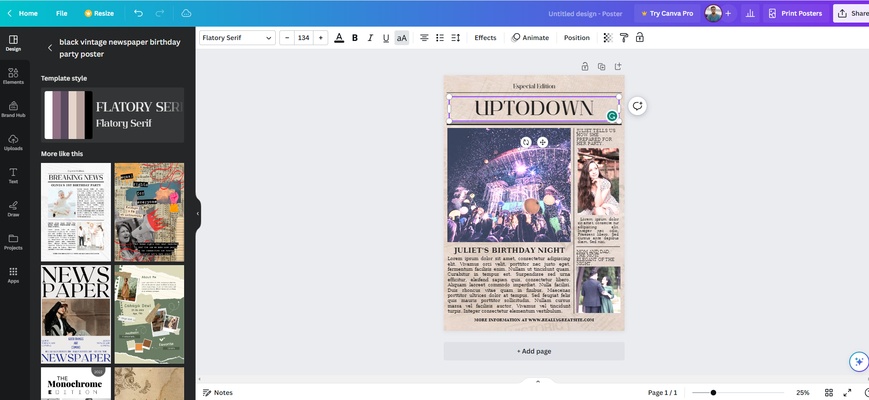Click the undo arrow
Viewport: 869px width, 400px height.
click(x=138, y=13)
